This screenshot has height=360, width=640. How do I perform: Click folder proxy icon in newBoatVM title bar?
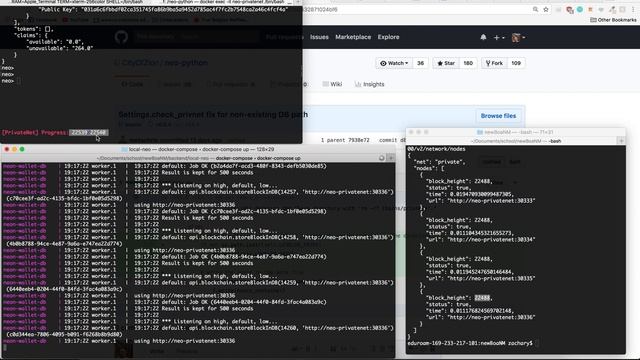coord(480,132)
